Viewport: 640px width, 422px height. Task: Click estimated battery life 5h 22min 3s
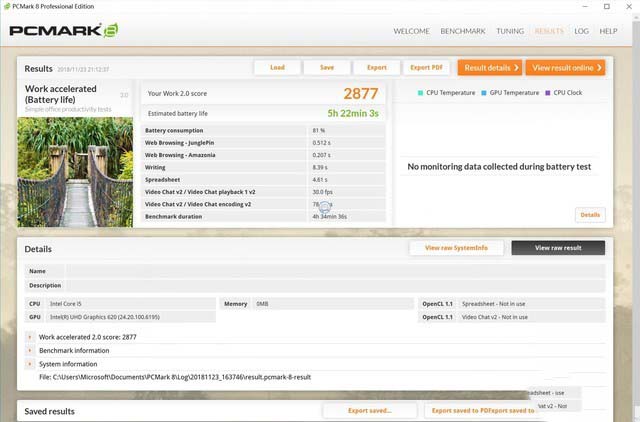click(x=353, y=113)
